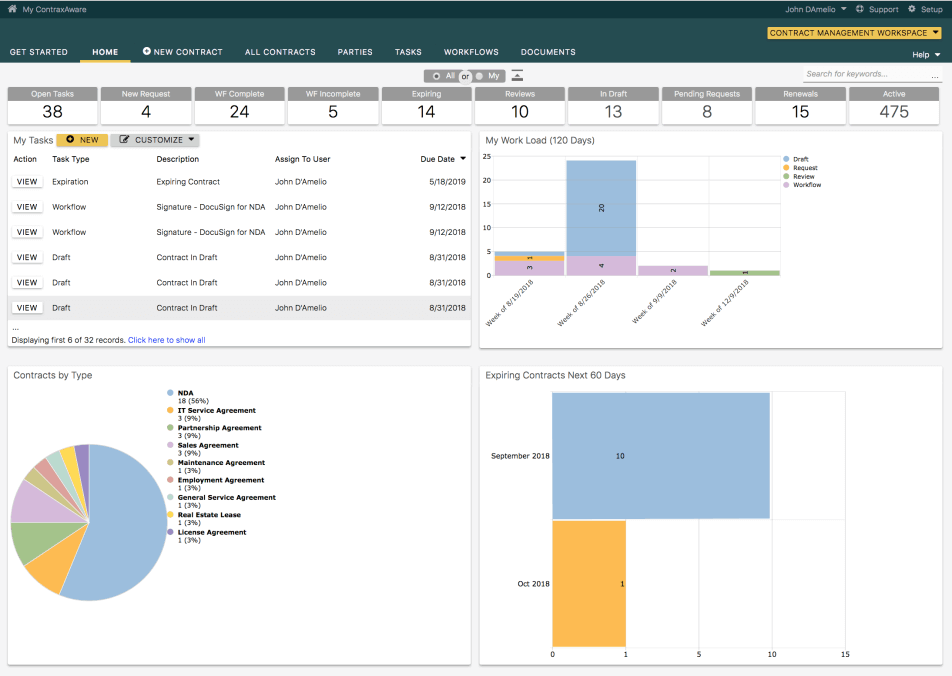Click the NEW task button
This screenshot has width=952, height=676.
82,140
